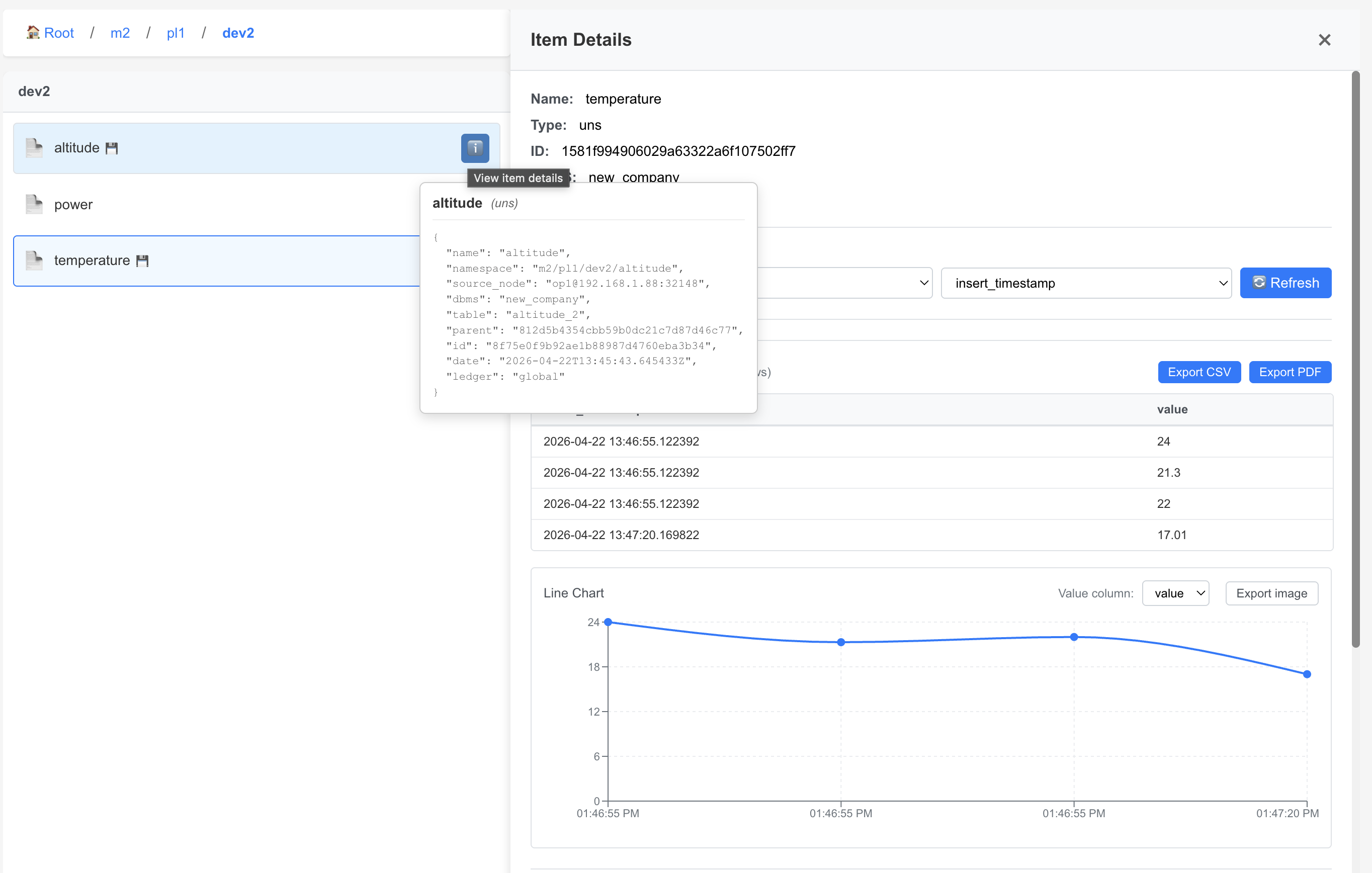Close the Item Details panel

click(x=1324, y=40)
